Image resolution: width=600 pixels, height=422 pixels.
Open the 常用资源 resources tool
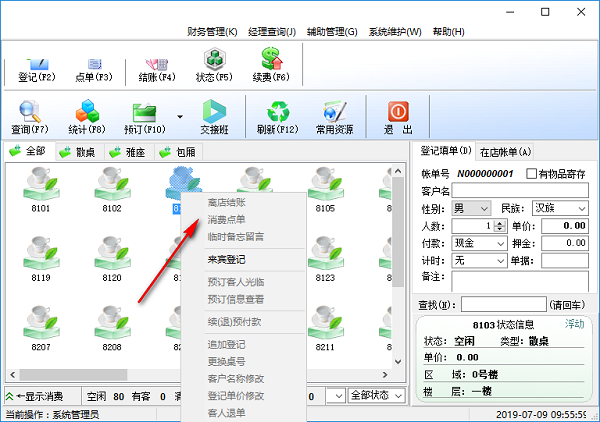[334, 117]
